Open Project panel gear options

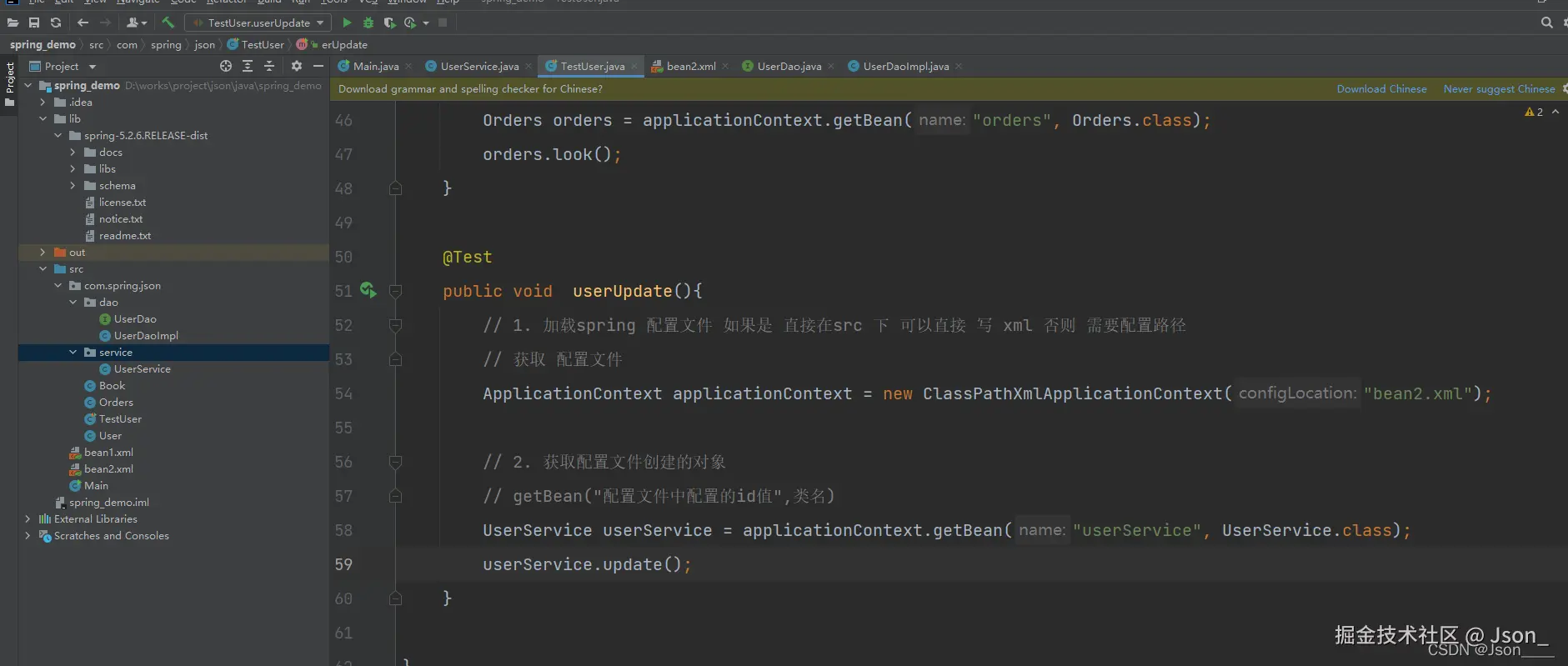point(296,66)
